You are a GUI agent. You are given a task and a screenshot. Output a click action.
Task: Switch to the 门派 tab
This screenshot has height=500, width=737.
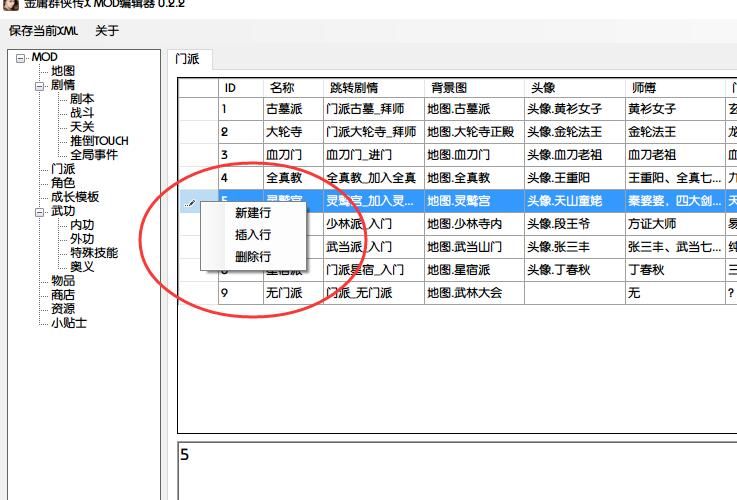[187, 59]
